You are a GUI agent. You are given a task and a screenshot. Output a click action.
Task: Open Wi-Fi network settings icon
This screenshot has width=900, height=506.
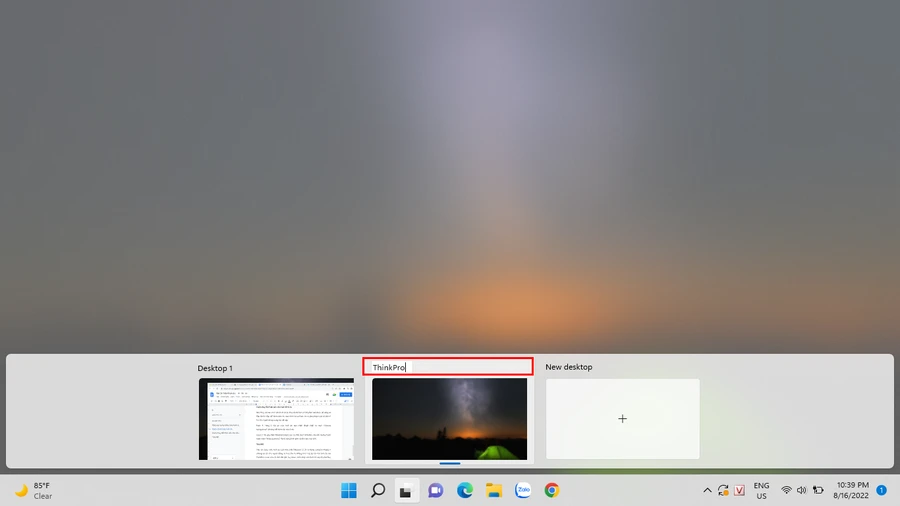[x=786, y=491]
